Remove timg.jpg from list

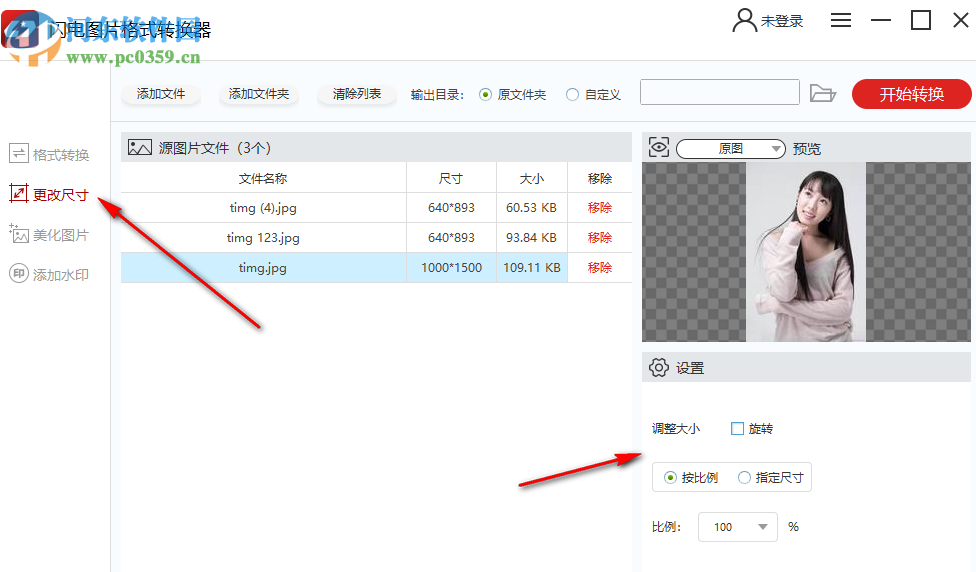tap(599, 268)
